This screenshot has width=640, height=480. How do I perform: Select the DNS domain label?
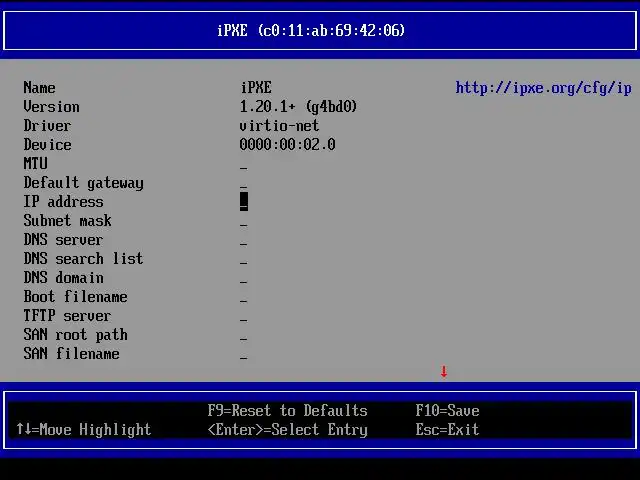(x=63, y=278)
